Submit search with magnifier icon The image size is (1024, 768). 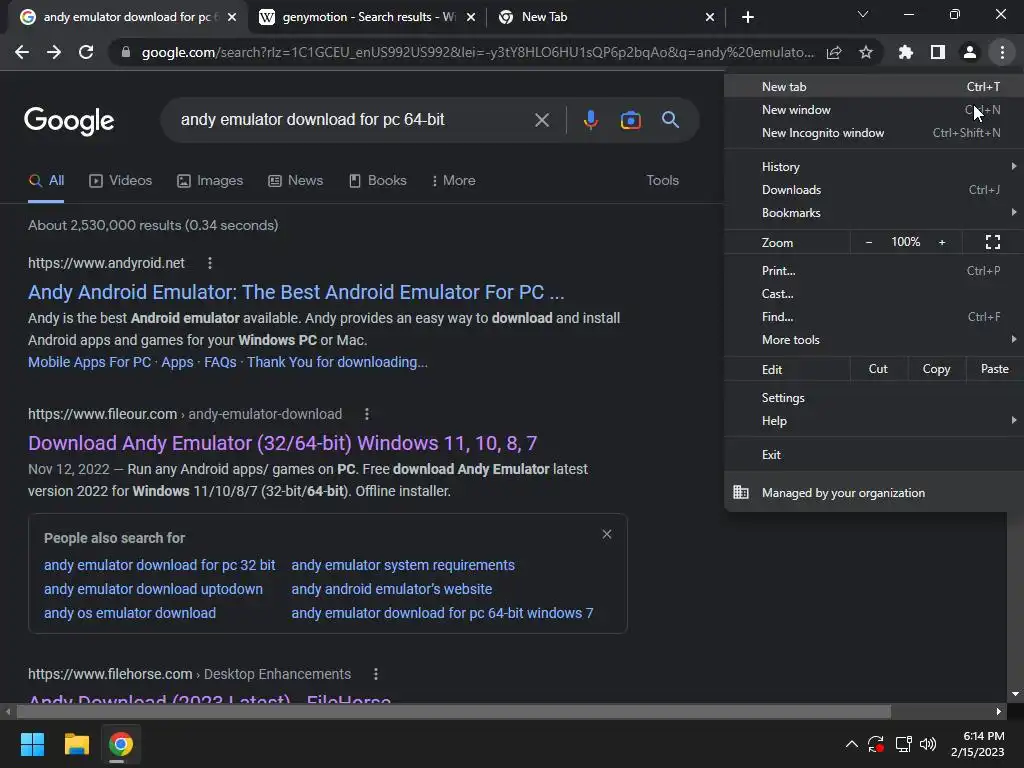click(x=671, y=120)
